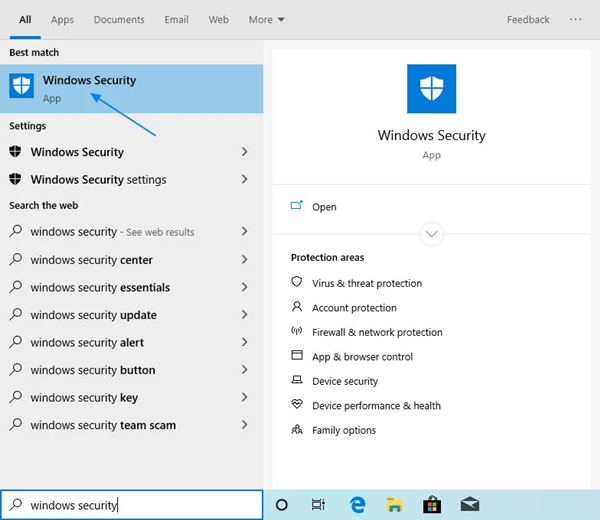Expand arrow next to windows security center
The image size is (600, 520).
pyautogui.click(x=245, y=260)
